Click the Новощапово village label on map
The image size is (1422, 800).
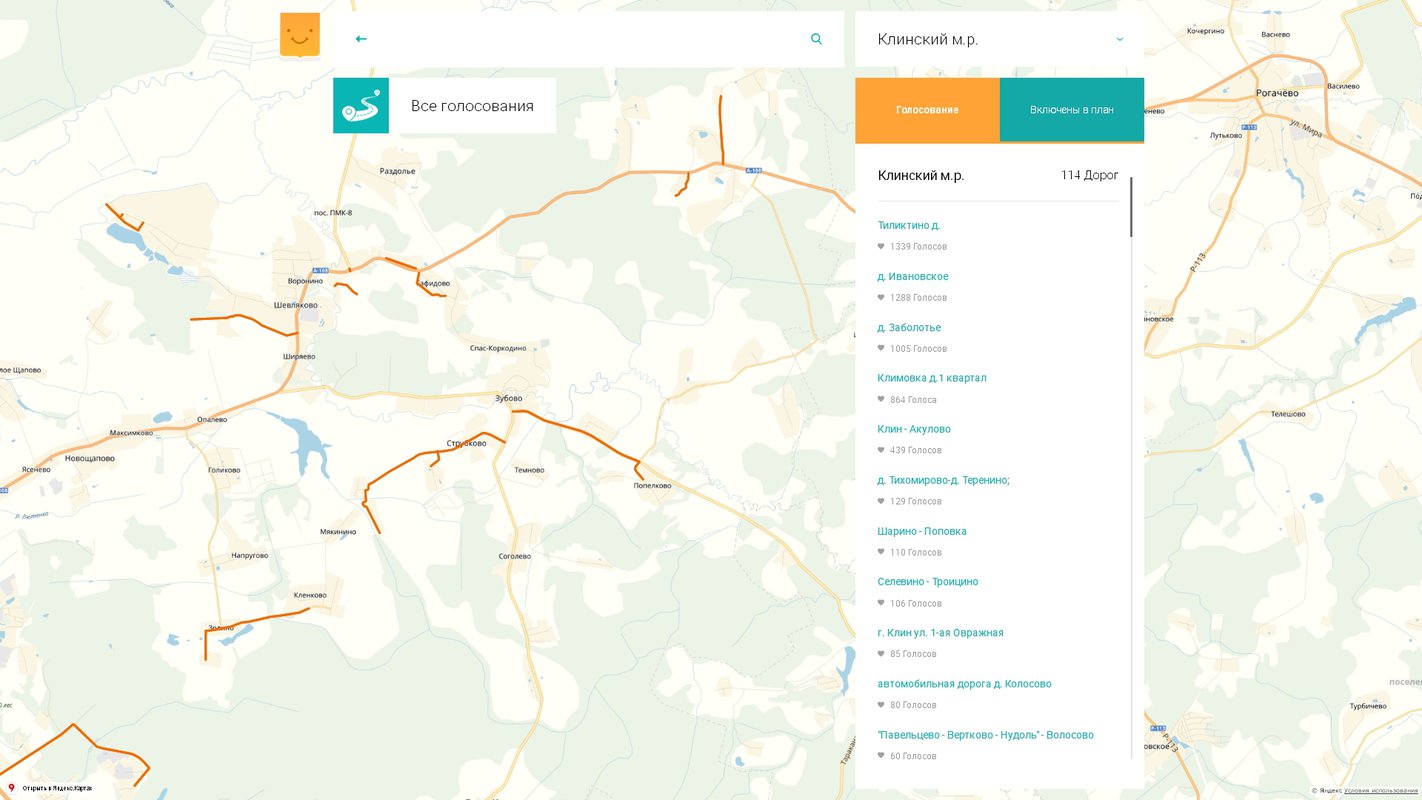[90, 459]
